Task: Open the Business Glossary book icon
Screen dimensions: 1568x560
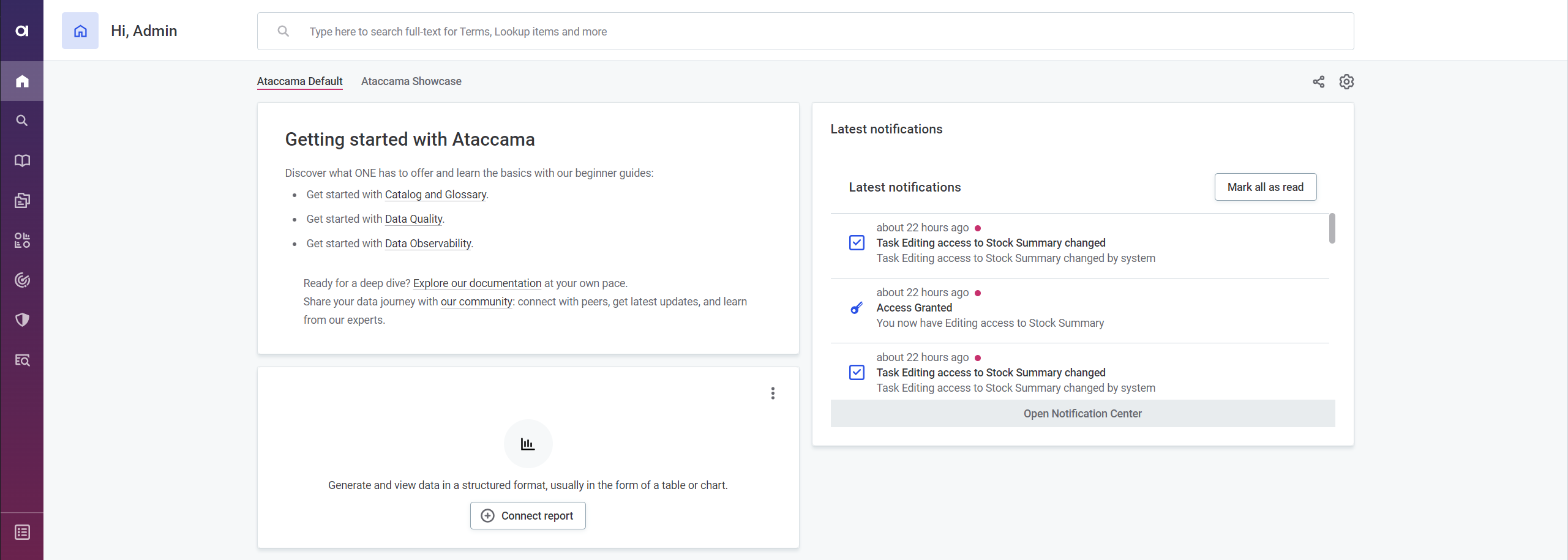Action: coord(22,160)
